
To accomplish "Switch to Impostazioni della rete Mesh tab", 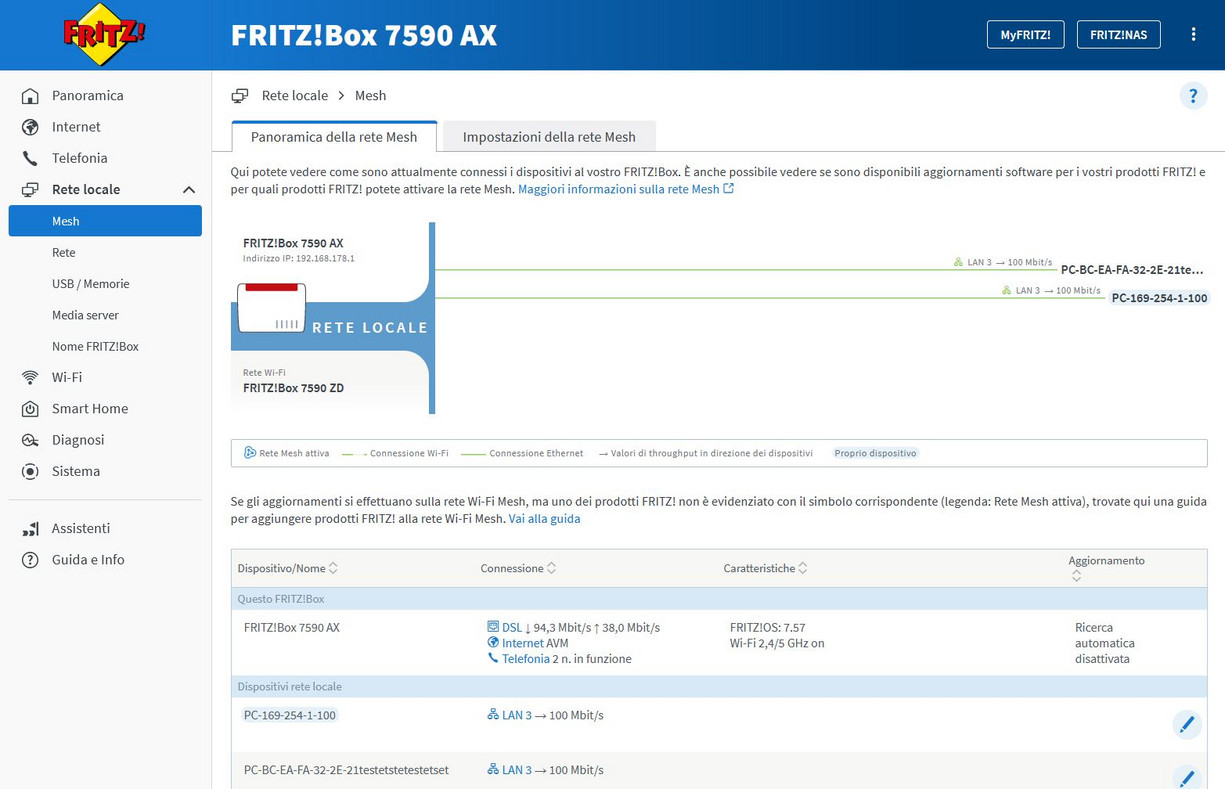I will [549, 137].
